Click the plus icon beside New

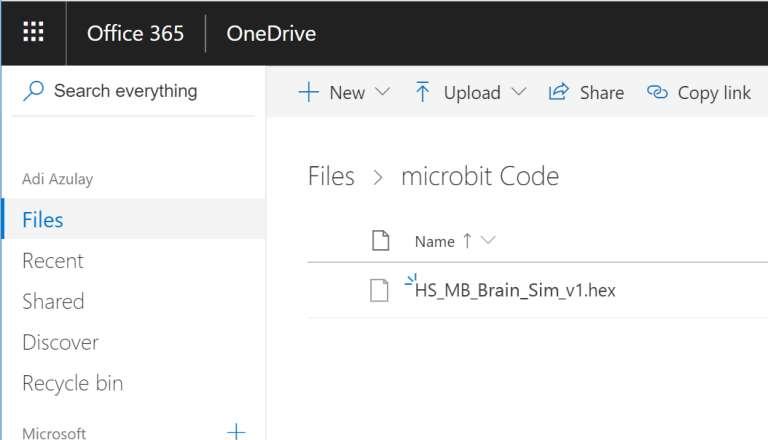[x=309, y=92]
